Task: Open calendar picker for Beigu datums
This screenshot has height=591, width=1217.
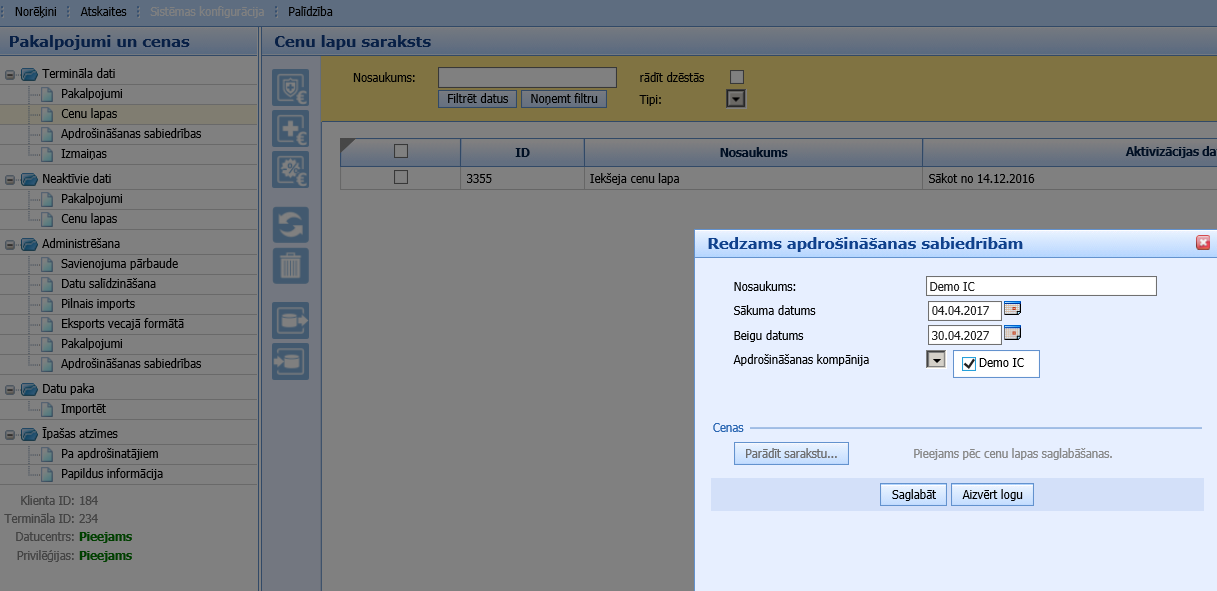Action: [1012, 333]
